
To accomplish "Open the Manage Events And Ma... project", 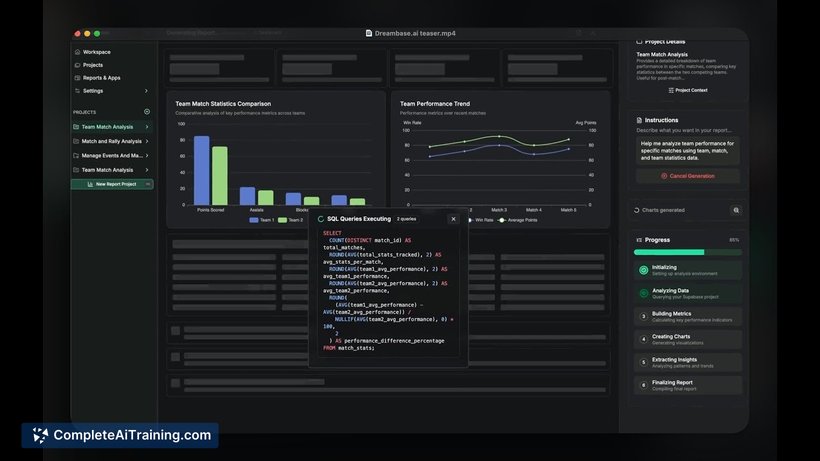I will pos(112,156).
